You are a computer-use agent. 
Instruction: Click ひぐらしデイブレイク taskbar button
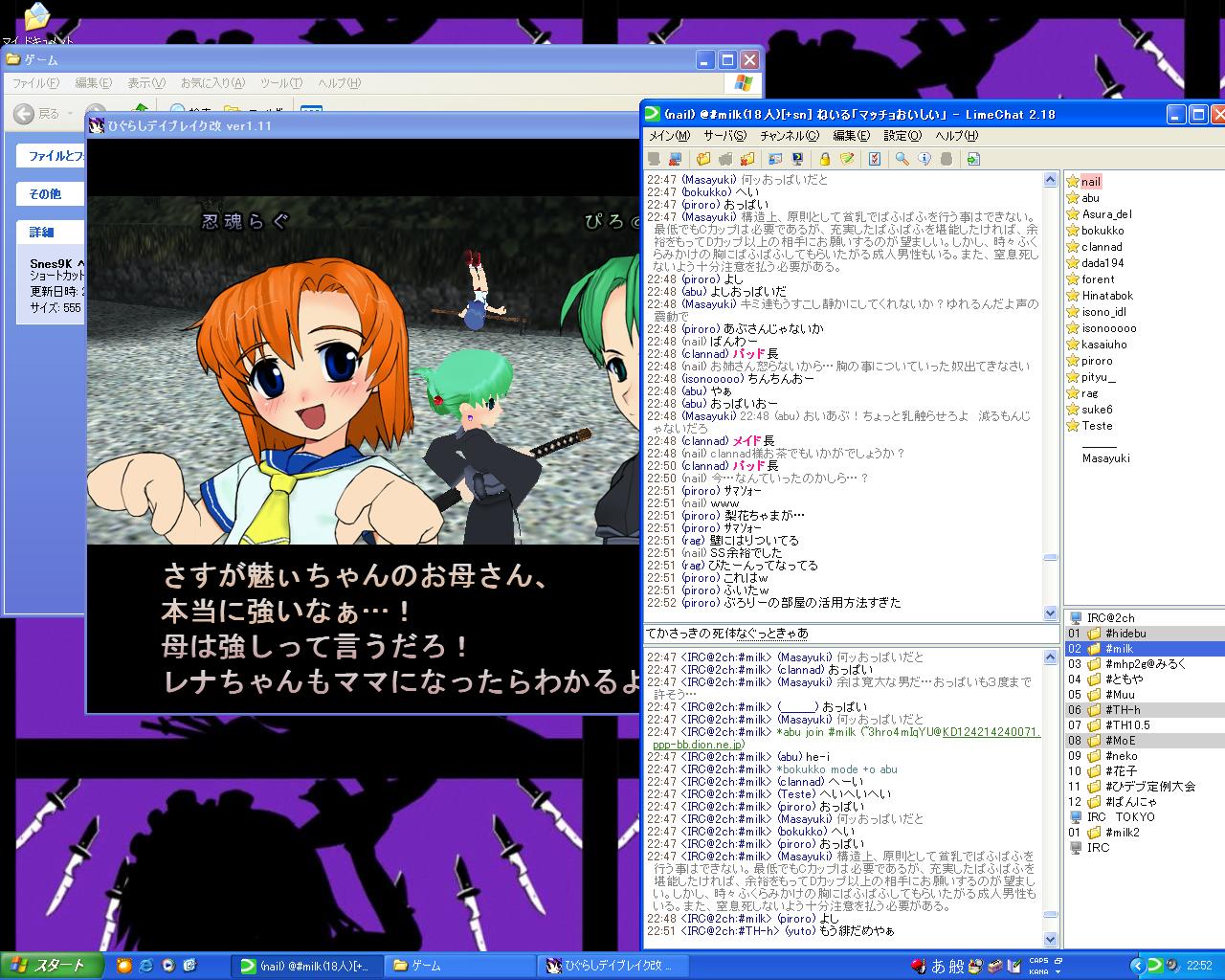tap(612, 966)
